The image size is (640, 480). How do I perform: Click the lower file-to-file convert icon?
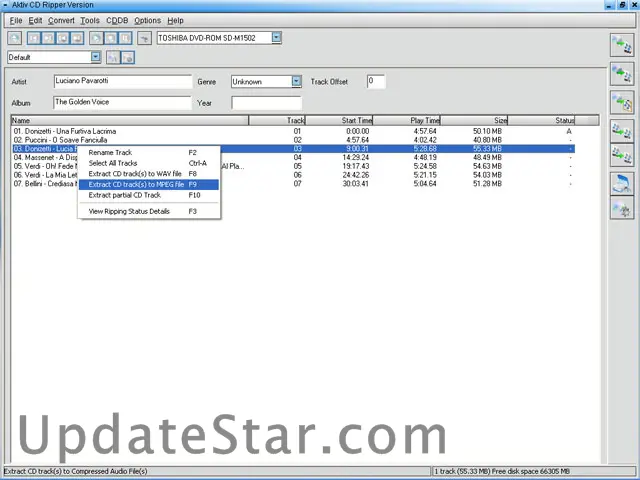click(x=622, y=155)
